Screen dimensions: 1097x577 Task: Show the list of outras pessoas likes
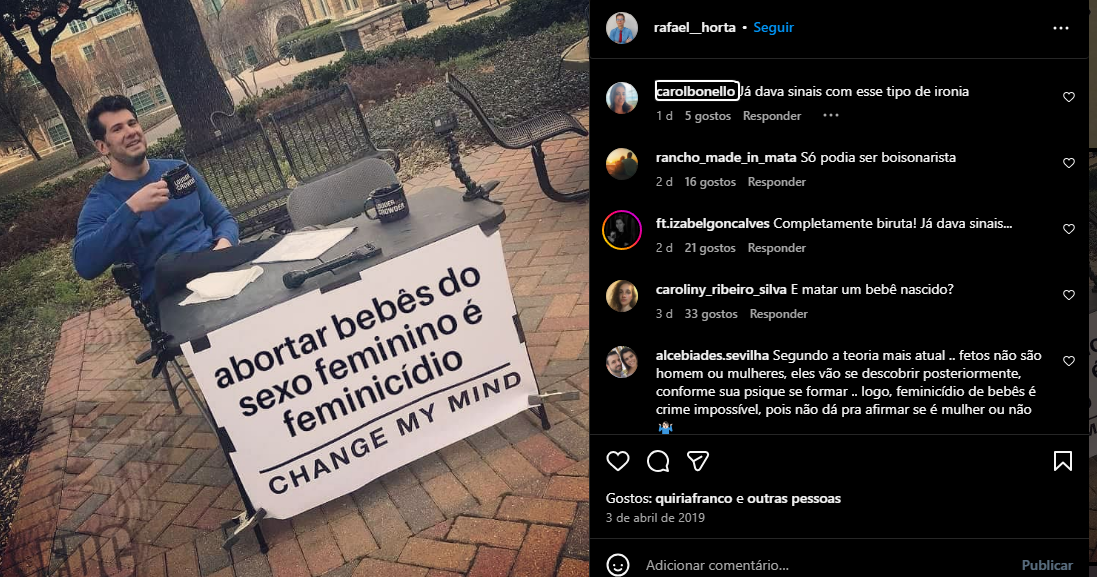[x=793, y=499]
